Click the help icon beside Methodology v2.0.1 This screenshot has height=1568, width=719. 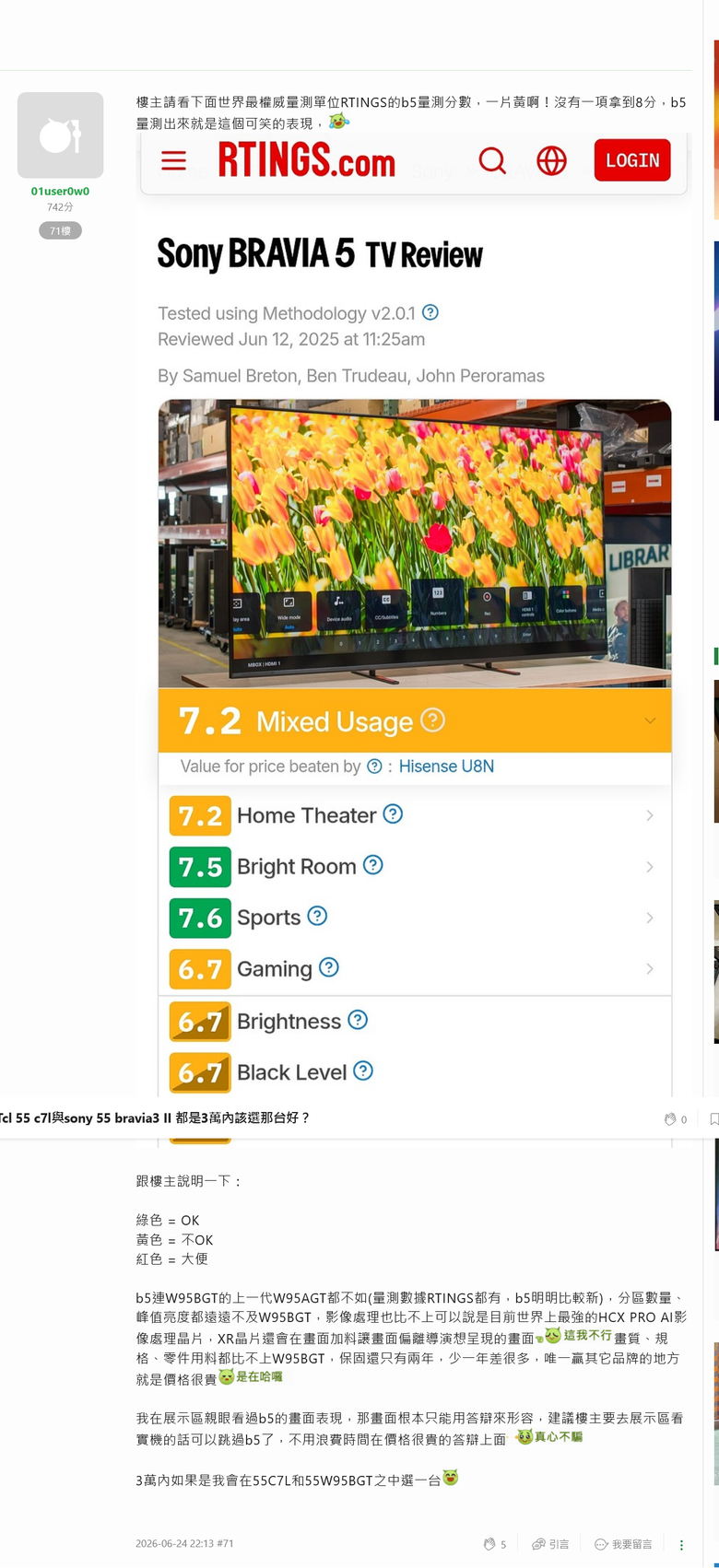(x=430, y=312)
